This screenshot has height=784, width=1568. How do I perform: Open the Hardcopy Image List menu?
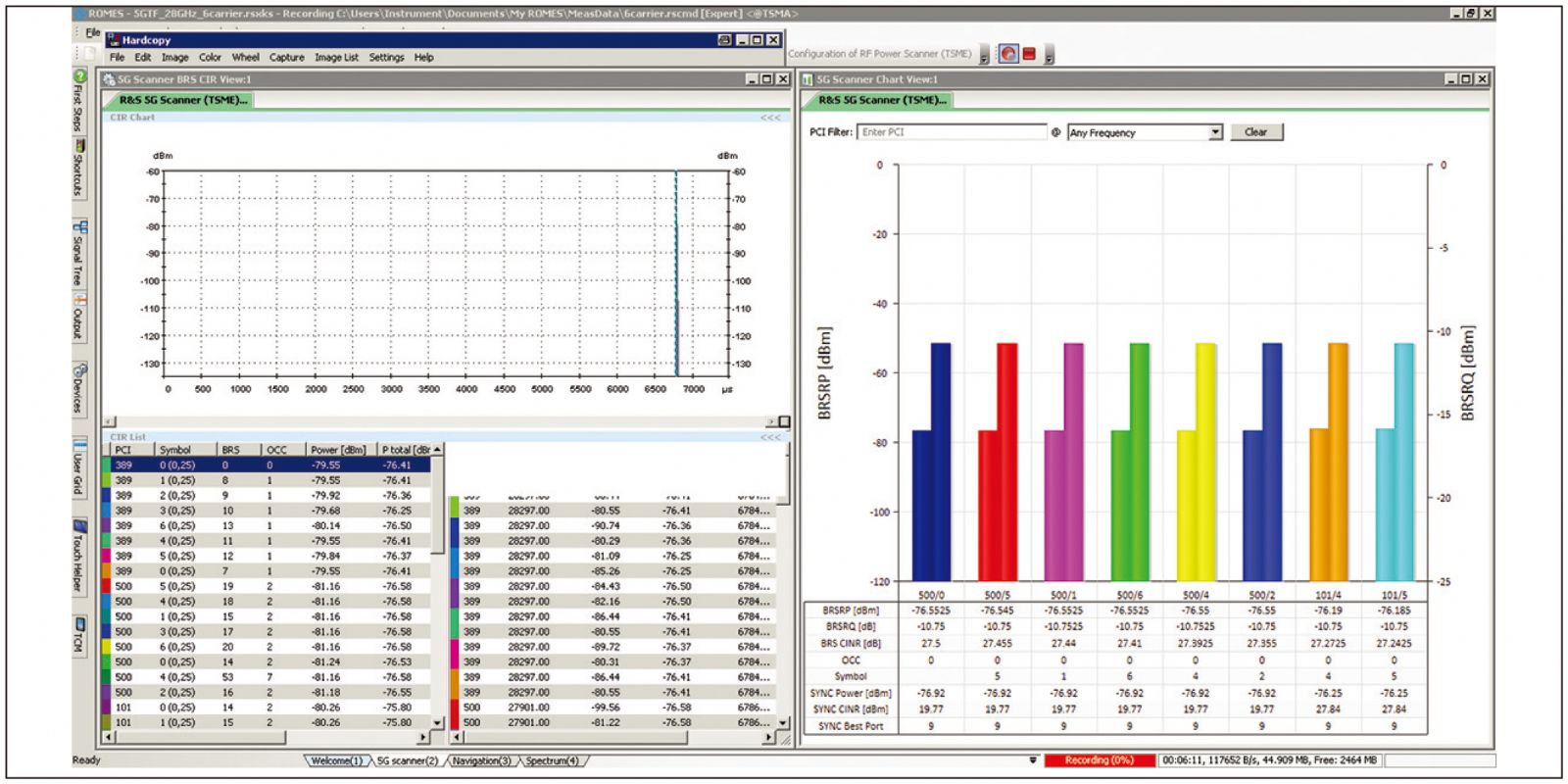(x=336, y=58)
